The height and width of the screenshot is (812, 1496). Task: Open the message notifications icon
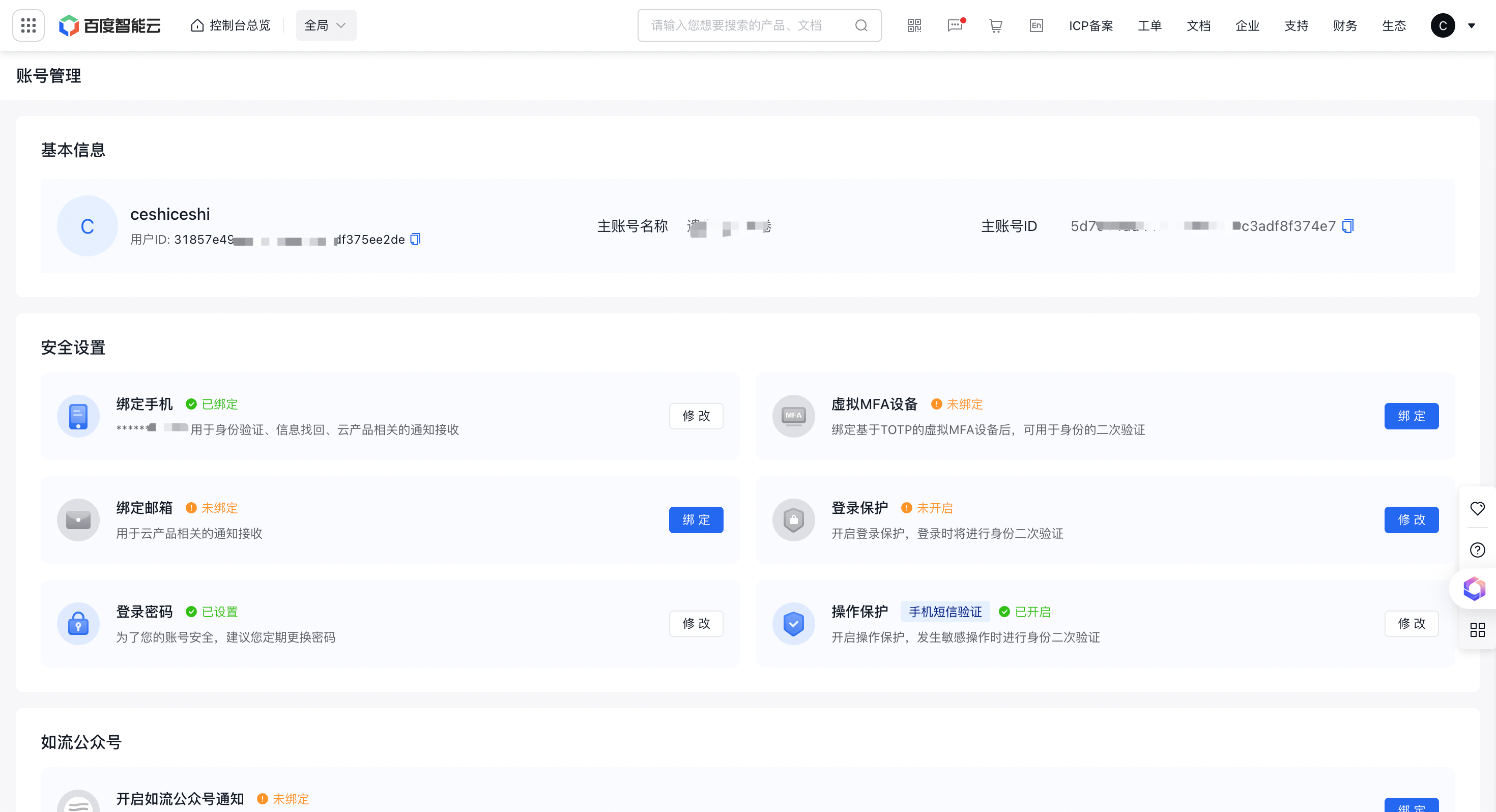coord(955,25)
